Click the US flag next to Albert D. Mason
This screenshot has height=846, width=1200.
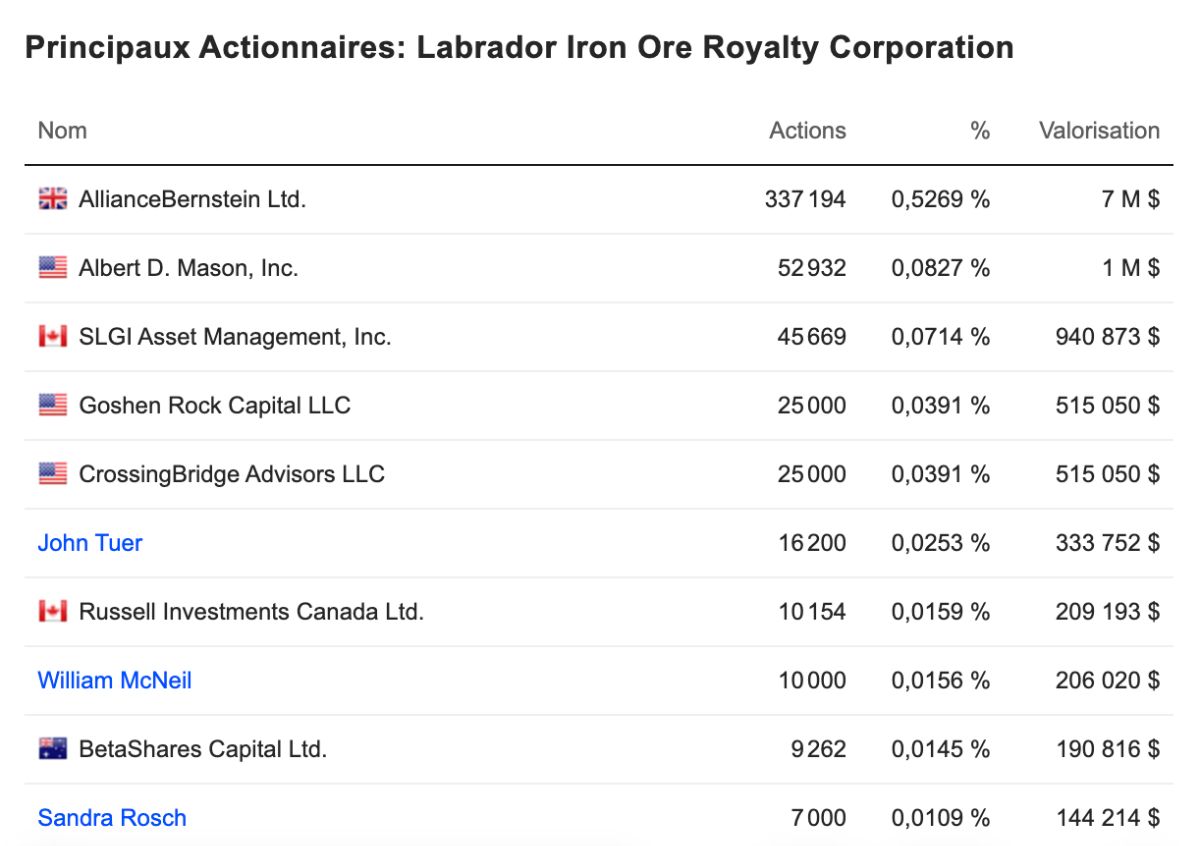pyautogui.click(x=53, y=268)
